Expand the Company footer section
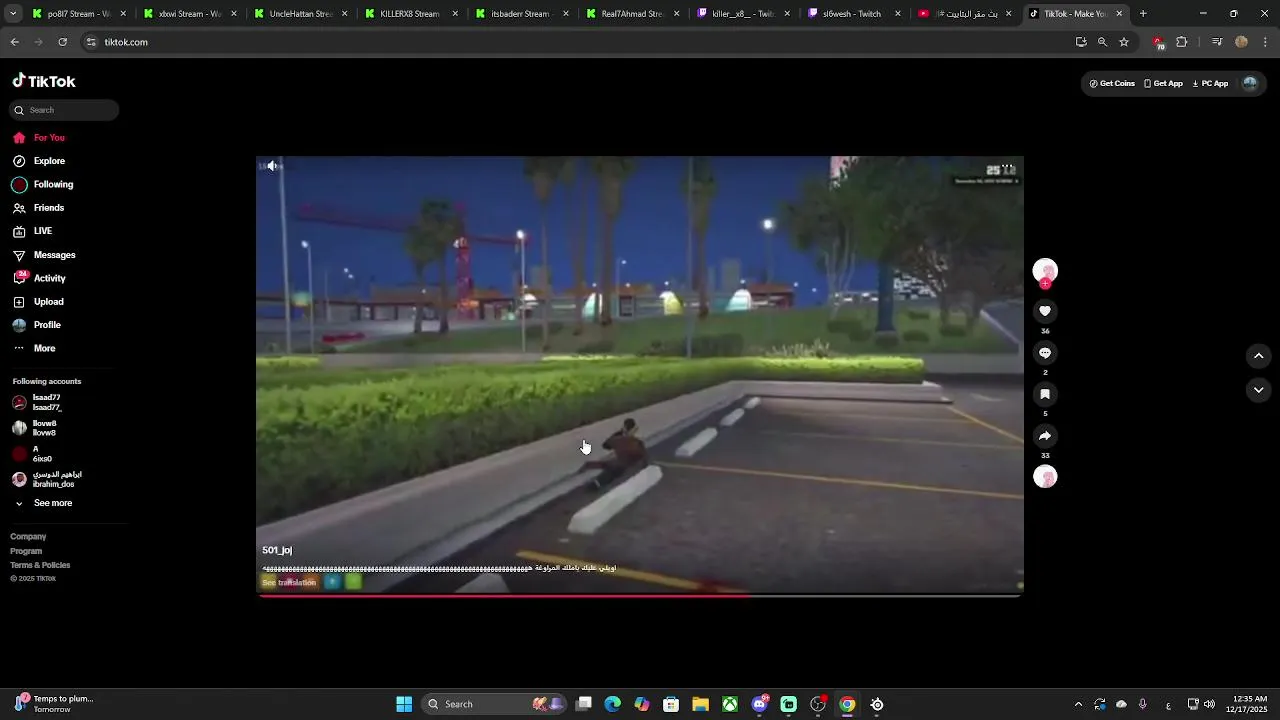Image resolution: width=1280 pixels, height=720 pixels. [28, 537]
